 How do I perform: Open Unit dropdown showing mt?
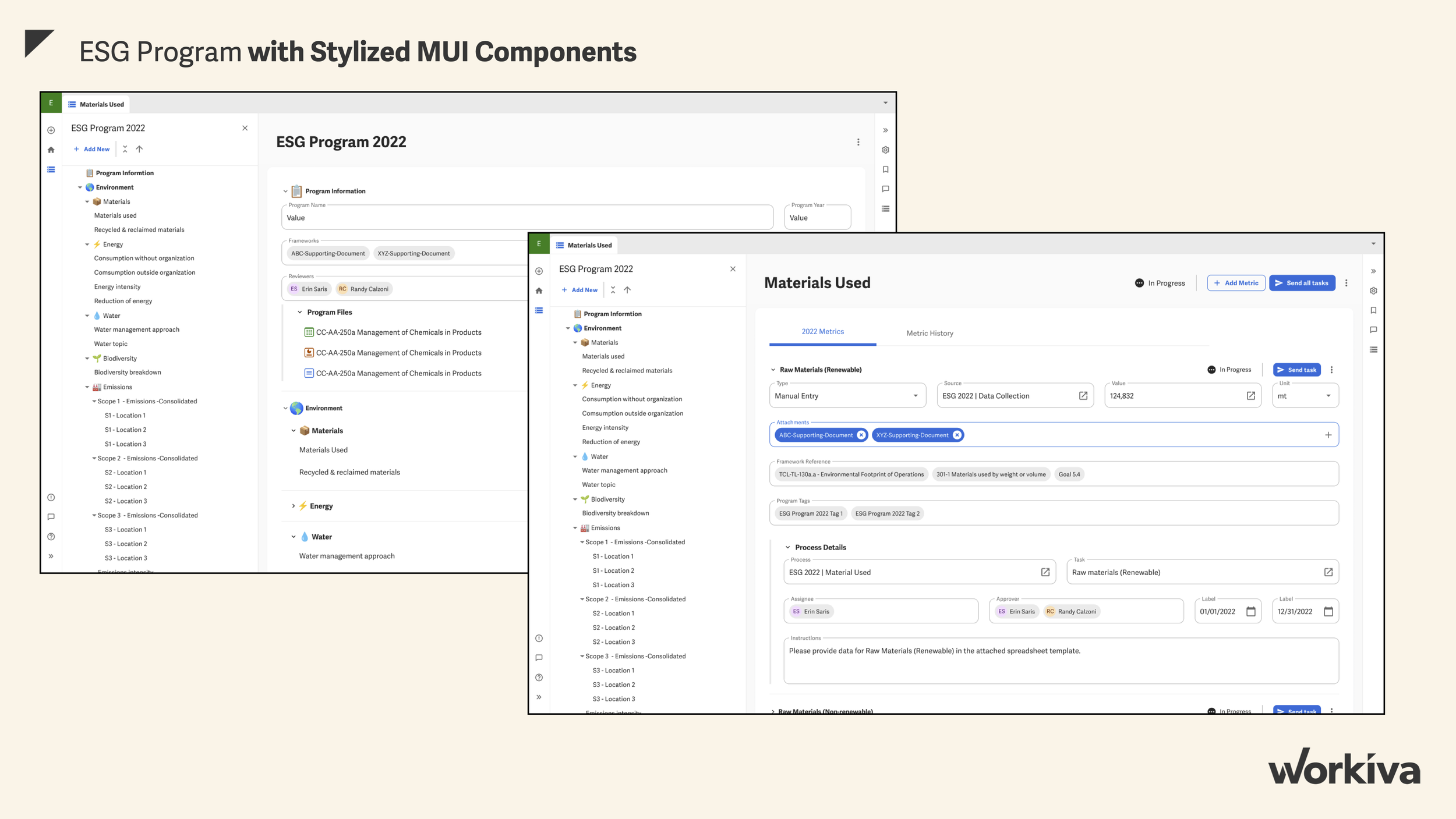[1305, 396]
